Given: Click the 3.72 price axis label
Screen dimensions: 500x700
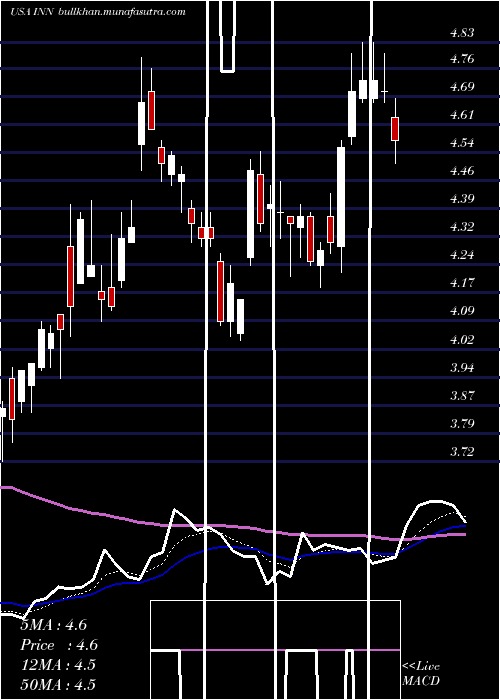Looking at the screenshot, I should point(462,452).
